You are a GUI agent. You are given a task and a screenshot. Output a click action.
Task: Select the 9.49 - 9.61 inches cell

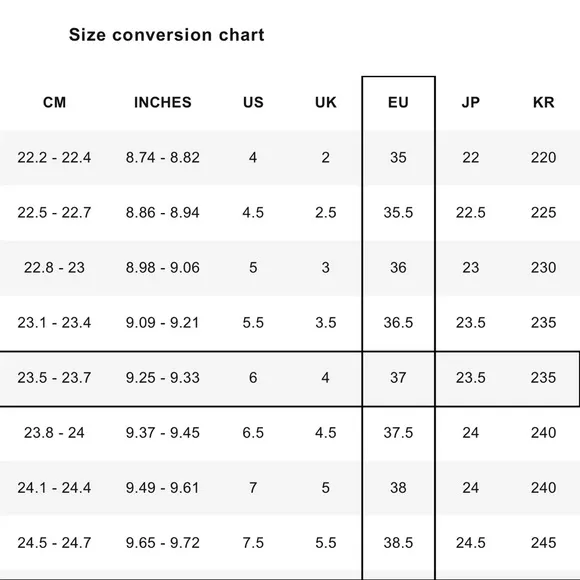(162, 488)
